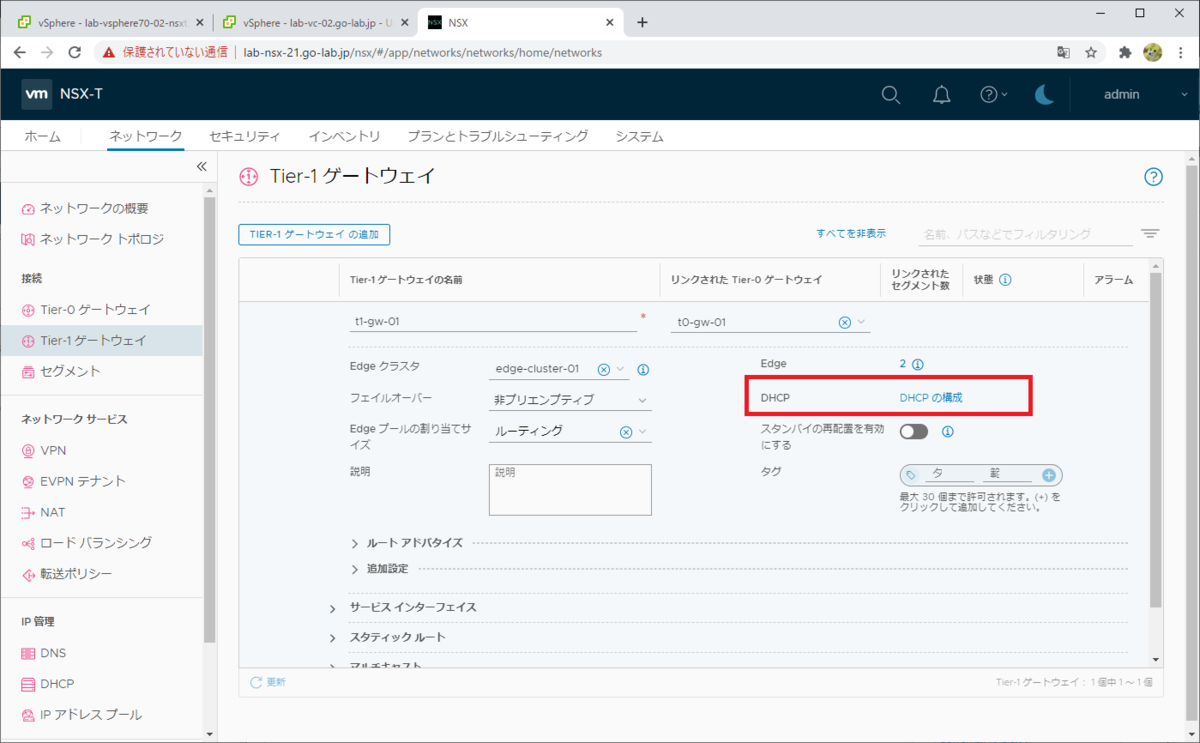The width and height of the screenshot is (1200, 743).
Task: Open プランとトラブルシューティング tab
Action: (498, 136)
